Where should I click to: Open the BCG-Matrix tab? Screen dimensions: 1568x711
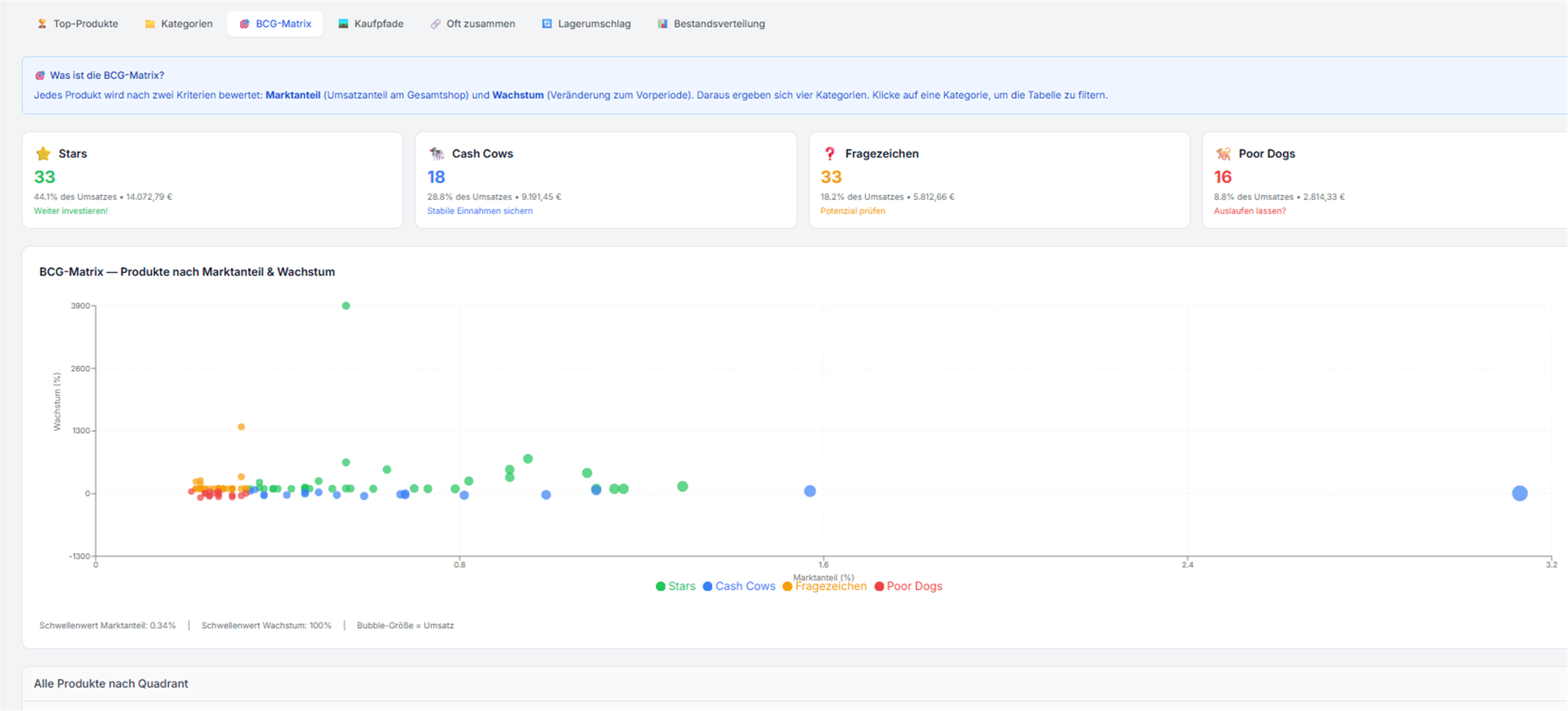tap(275, 24)
